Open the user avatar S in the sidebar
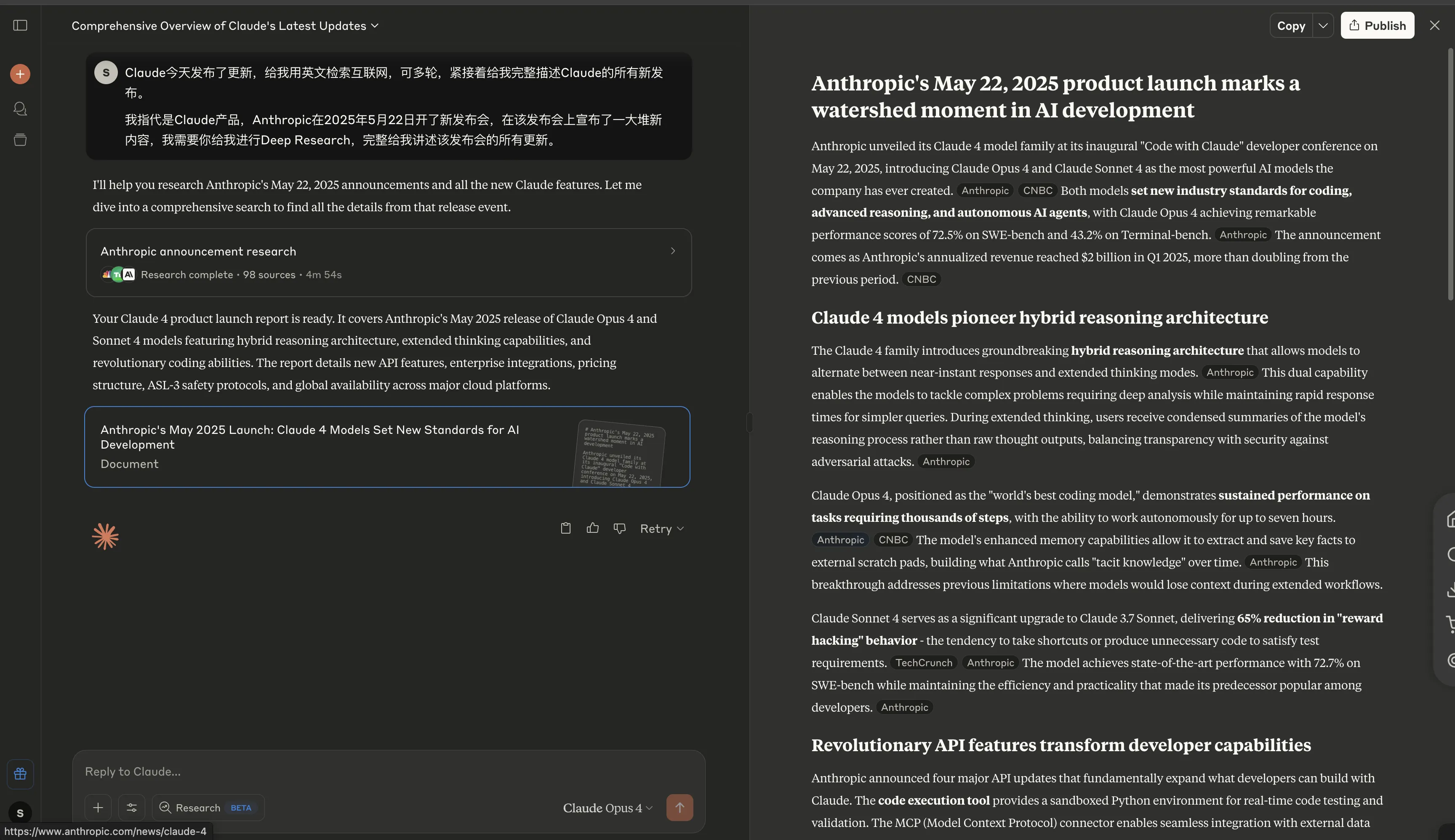1455x840 pixels. [20, 812]
